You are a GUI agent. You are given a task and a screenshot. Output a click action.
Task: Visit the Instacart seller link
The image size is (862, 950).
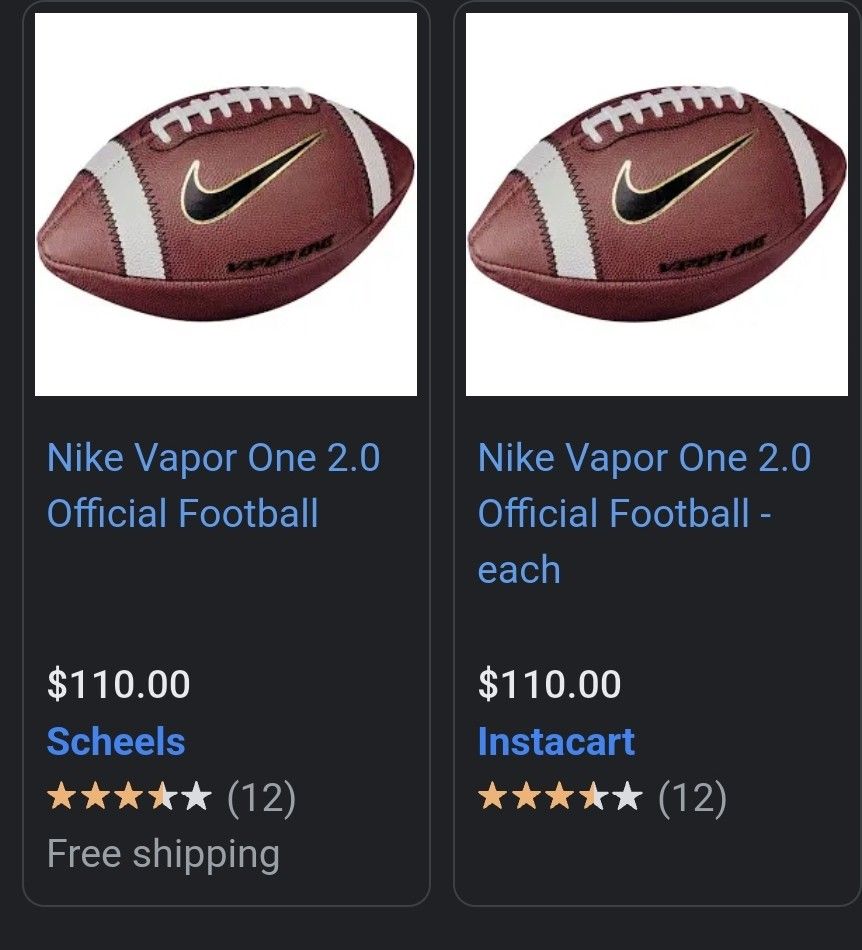(556, 742)
